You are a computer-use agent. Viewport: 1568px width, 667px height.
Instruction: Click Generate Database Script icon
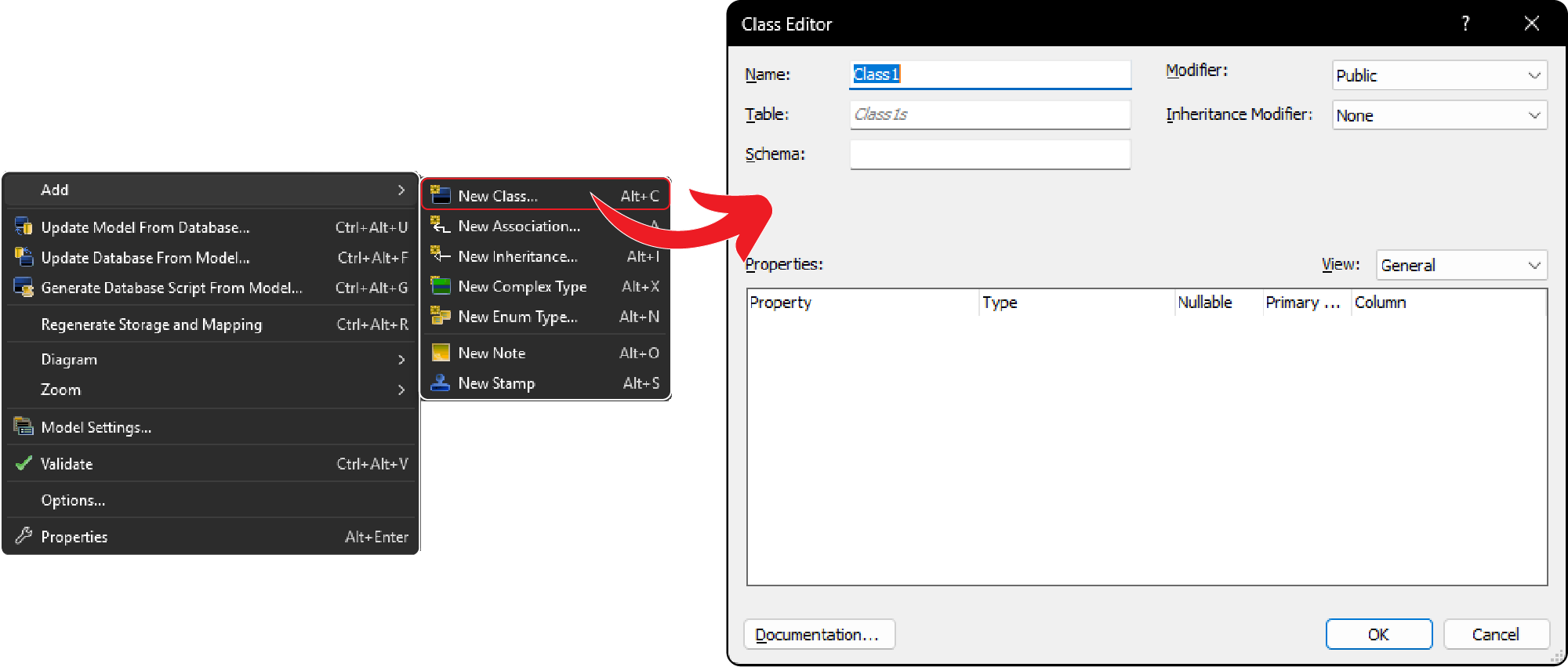click(x=24, y=287)
